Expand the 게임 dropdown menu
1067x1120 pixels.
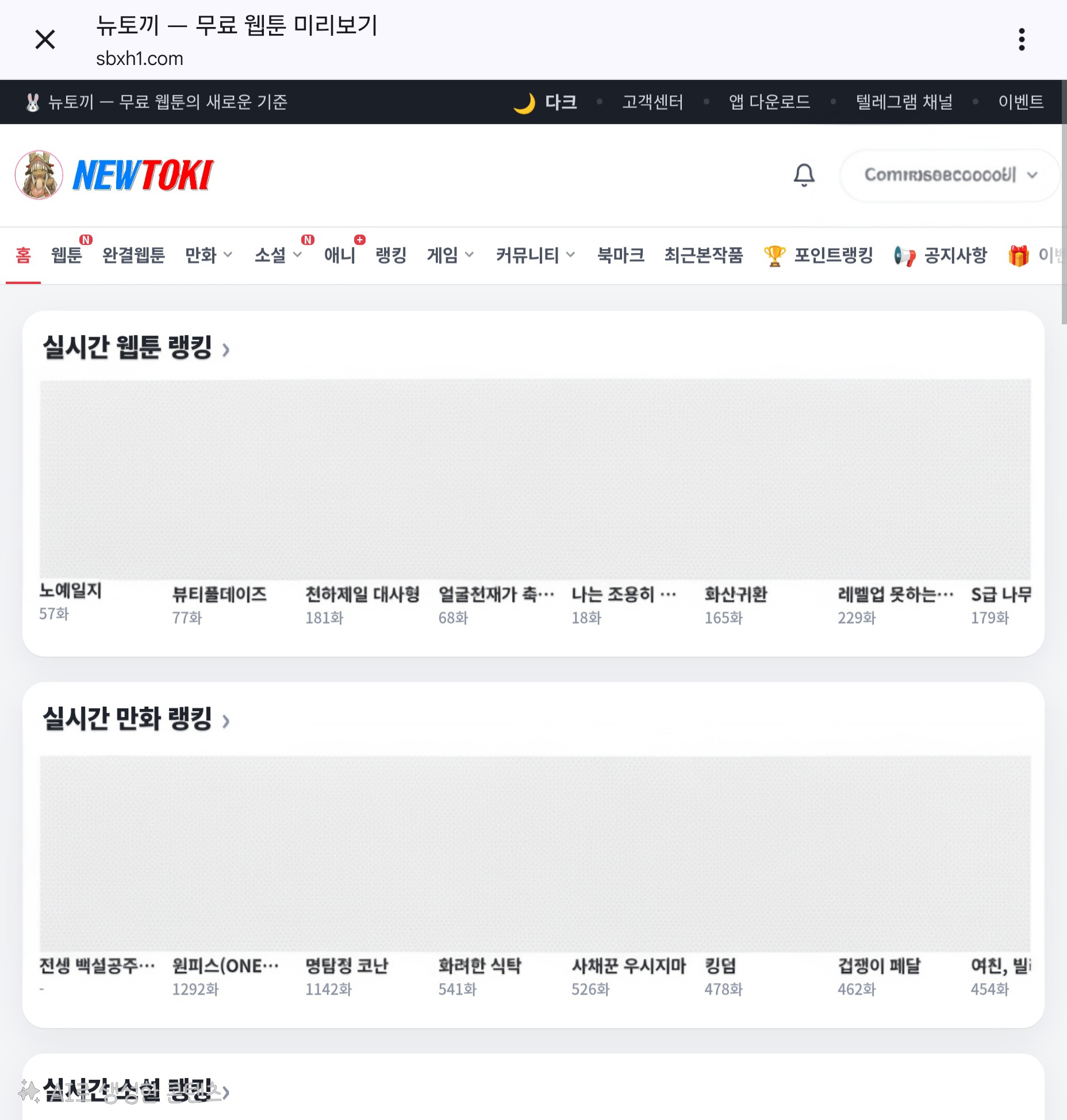[450, 255]
